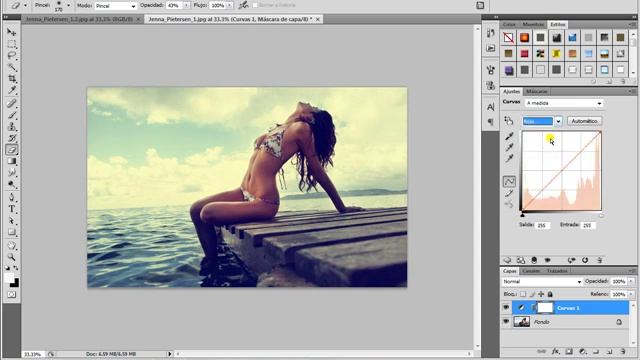640x360 pixels.
Task: Open the layer blend mode Normal dropdown
Action: point(542,282)
